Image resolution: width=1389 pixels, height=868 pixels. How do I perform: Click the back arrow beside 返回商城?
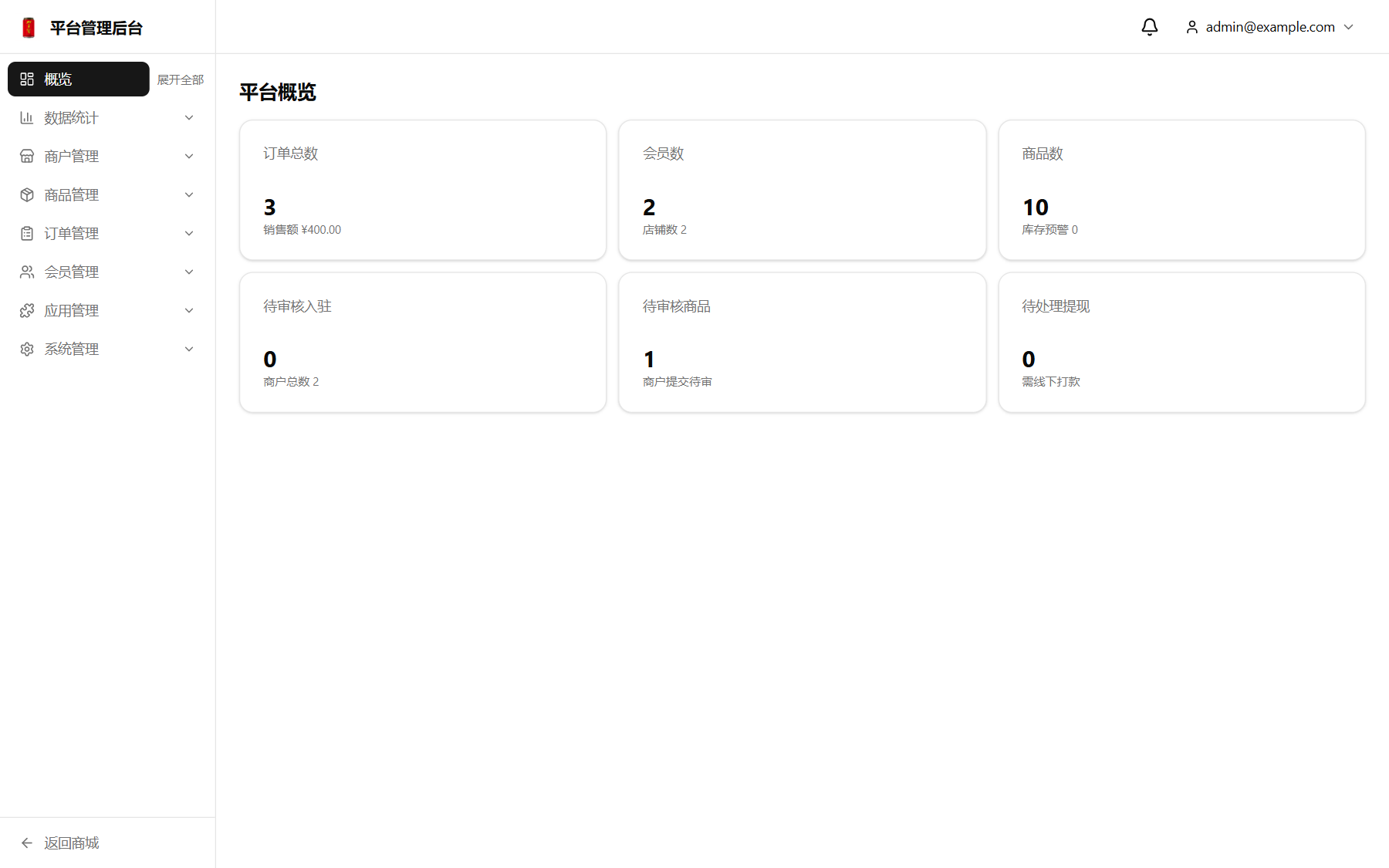tap(27, 843)
